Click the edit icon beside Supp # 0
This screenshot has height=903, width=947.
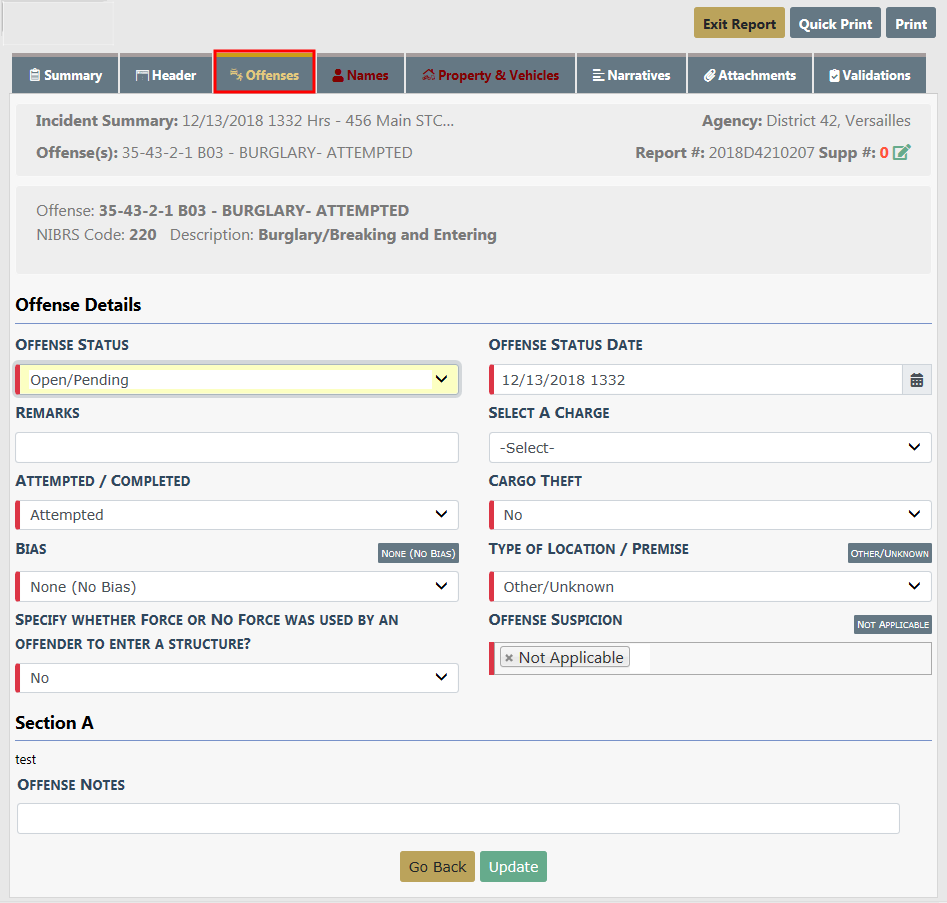[902, 153]
